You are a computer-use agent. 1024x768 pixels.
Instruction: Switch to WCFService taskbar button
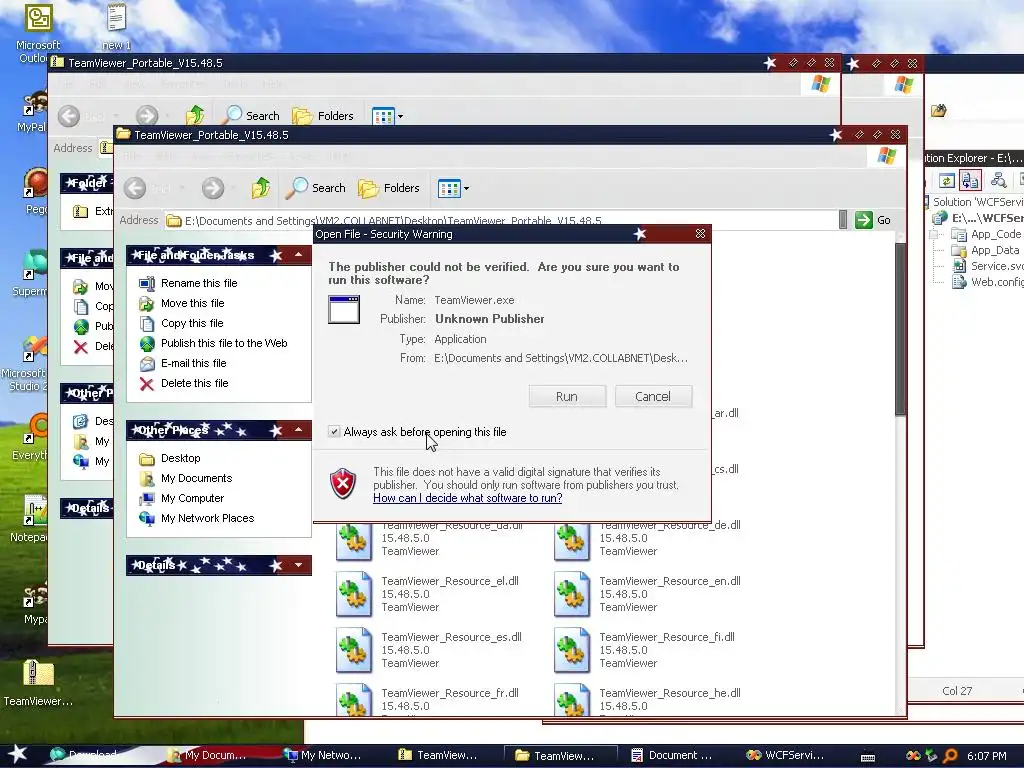[786, 756]
